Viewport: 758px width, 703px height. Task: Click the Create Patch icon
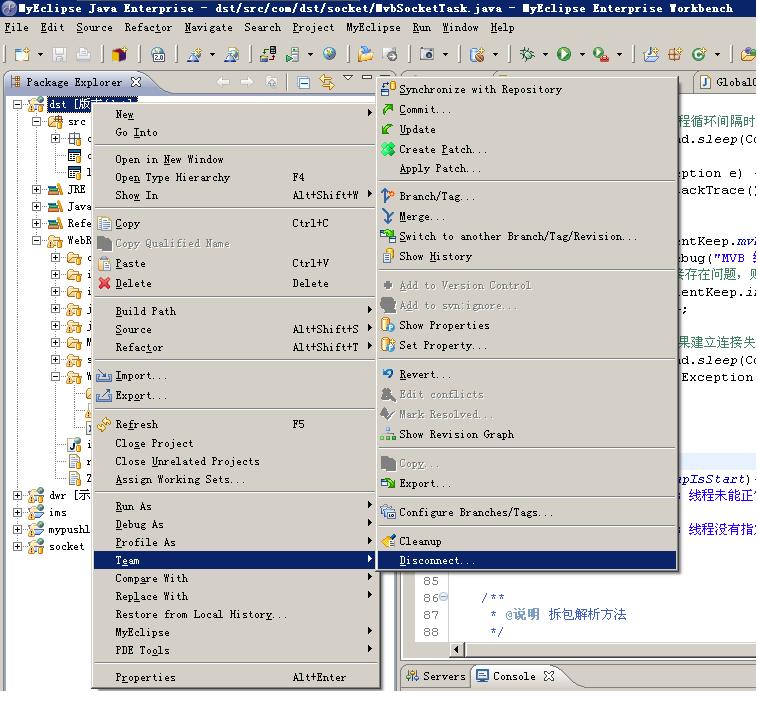coord(388,149)
